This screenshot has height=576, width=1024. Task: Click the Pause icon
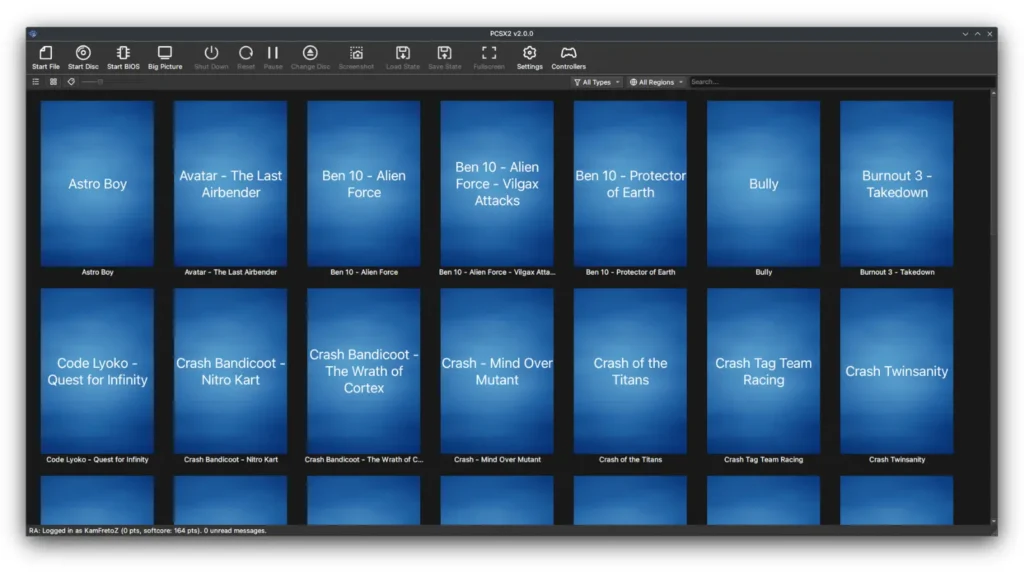tap(273, 53)
